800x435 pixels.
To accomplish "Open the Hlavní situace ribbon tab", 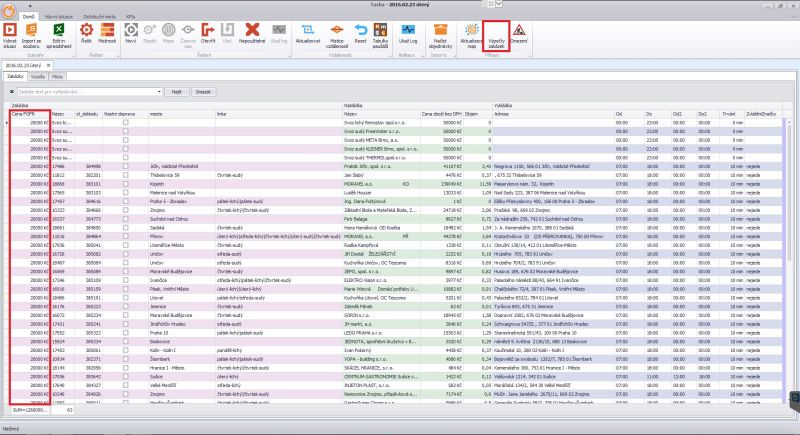I will coord(59,17).
